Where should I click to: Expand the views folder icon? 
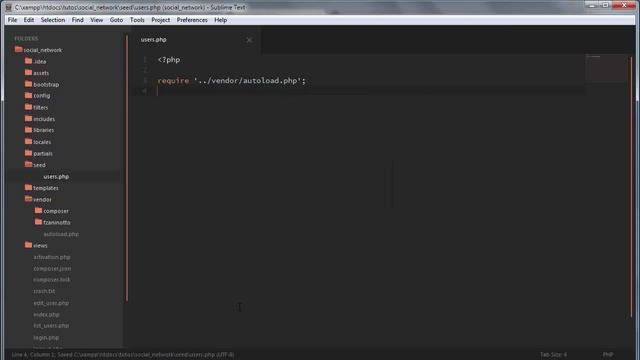(x=28, y=245)
